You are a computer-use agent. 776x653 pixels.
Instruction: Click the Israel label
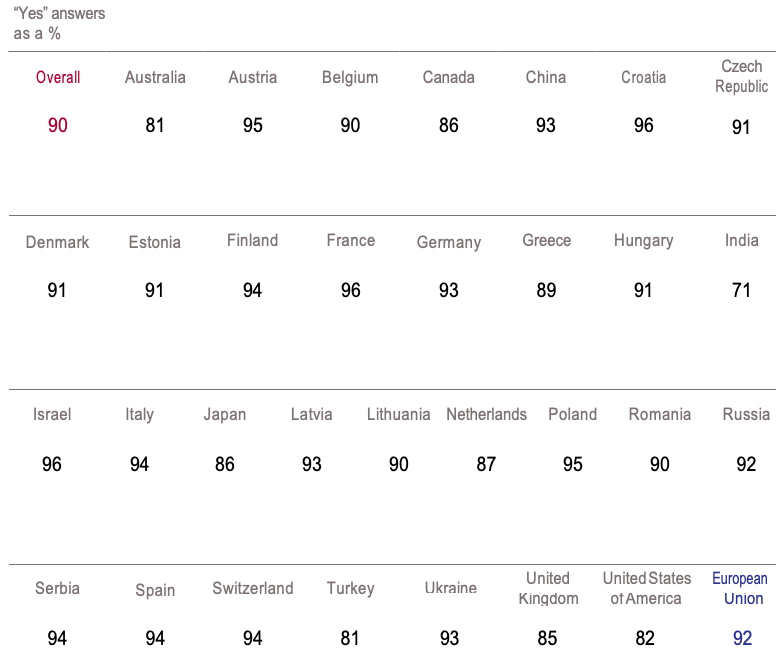(52, 414)
